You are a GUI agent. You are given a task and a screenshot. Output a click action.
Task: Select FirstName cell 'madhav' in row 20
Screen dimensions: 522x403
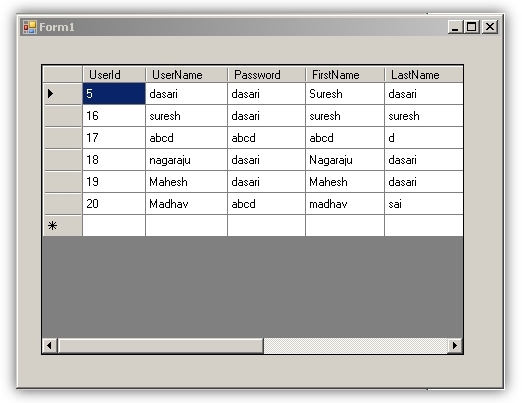tap(345, 204)
